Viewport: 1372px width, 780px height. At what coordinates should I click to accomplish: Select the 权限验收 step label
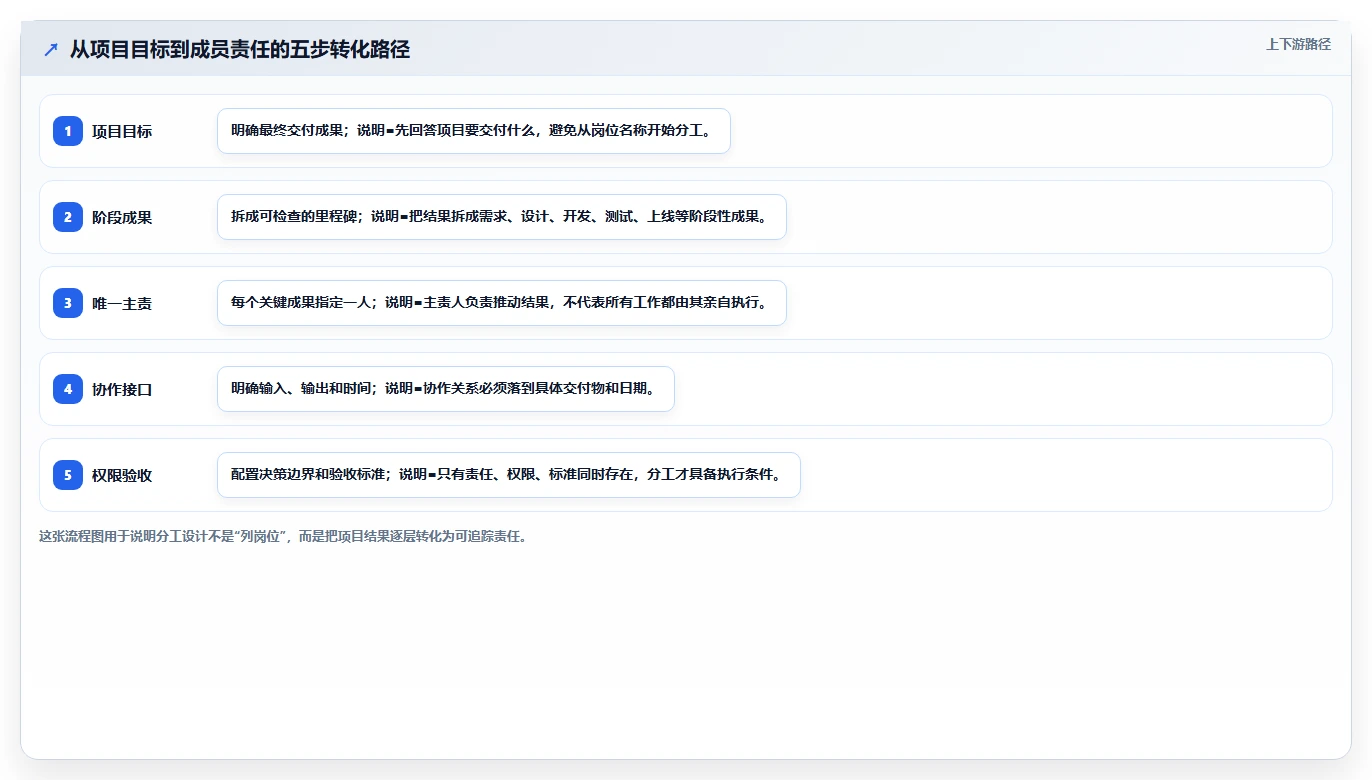(x=122, y=475)
